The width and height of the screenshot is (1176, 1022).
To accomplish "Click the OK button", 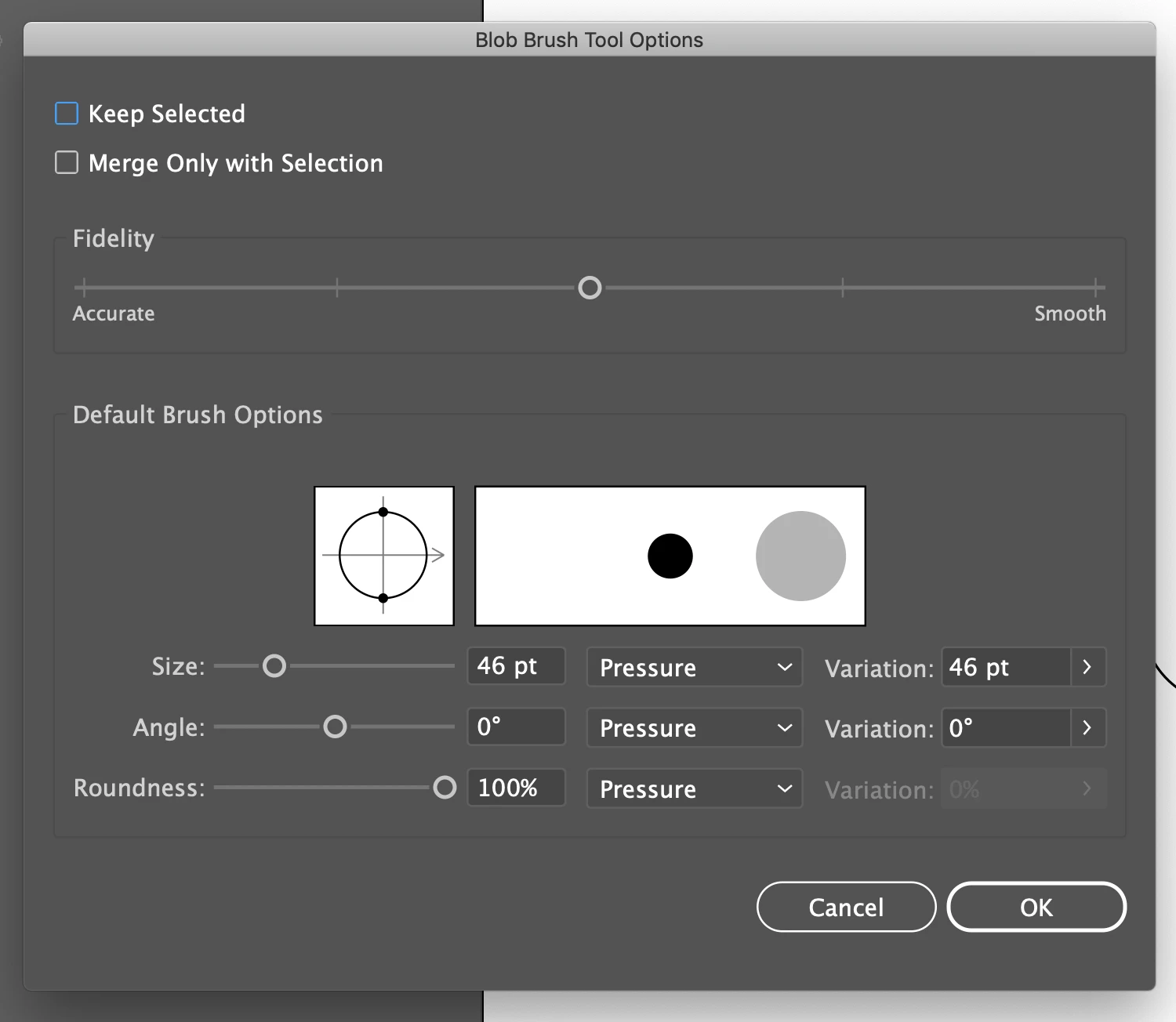I will click(1036, 907).
